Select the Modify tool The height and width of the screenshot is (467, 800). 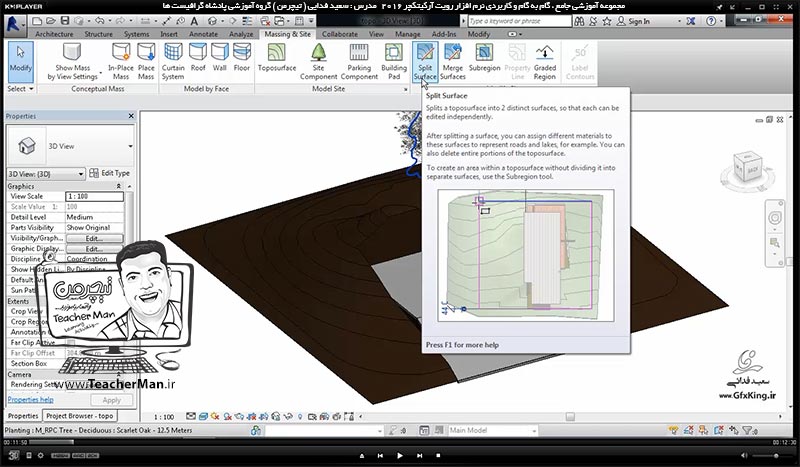pyautogui.click(x=20, y=61)
